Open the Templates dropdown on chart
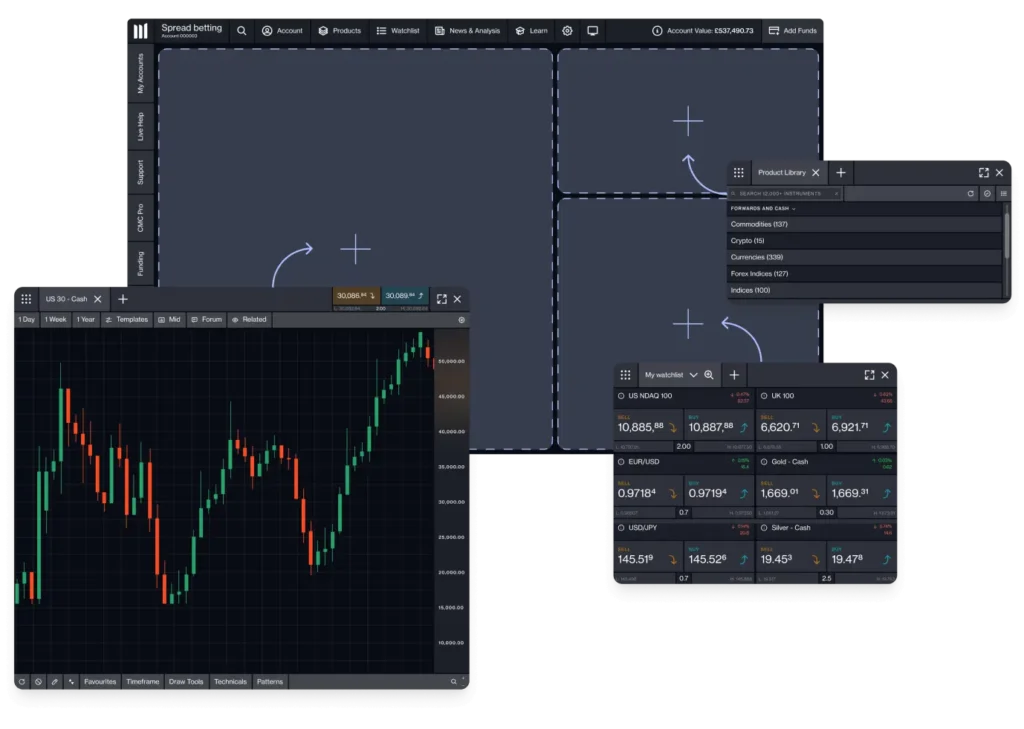The image size is (1024, 729). (x=127, y=319)
